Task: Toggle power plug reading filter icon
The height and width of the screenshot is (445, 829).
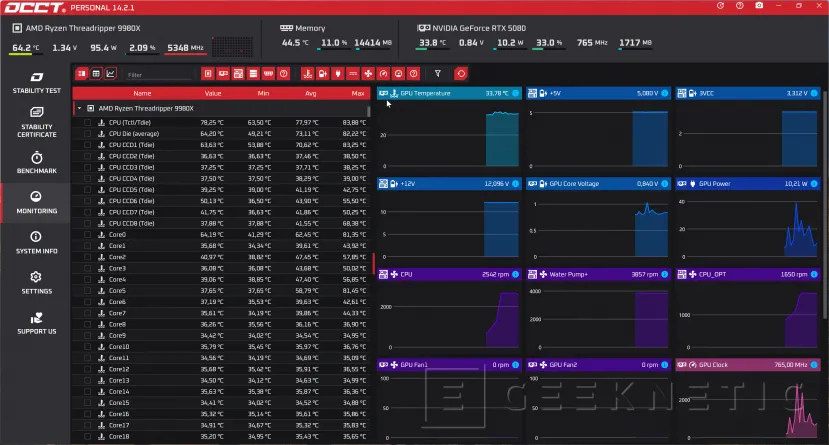Action: point(338,73)
